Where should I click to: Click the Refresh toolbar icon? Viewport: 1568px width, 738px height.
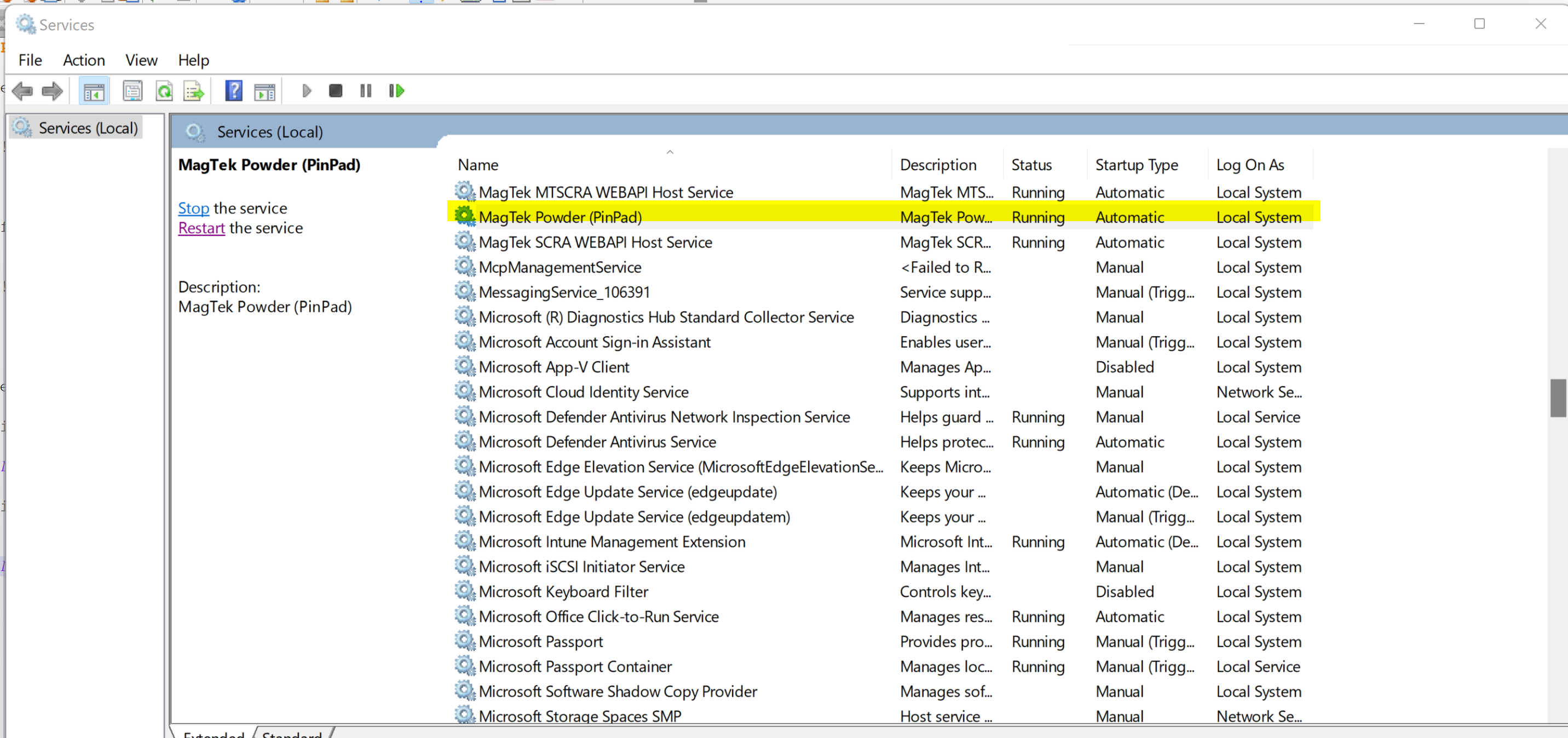click(164, 91)
